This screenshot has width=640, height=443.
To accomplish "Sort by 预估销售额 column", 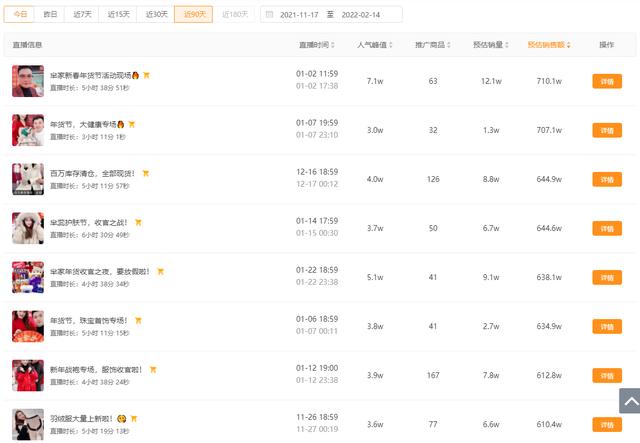I will pos(549,45).
